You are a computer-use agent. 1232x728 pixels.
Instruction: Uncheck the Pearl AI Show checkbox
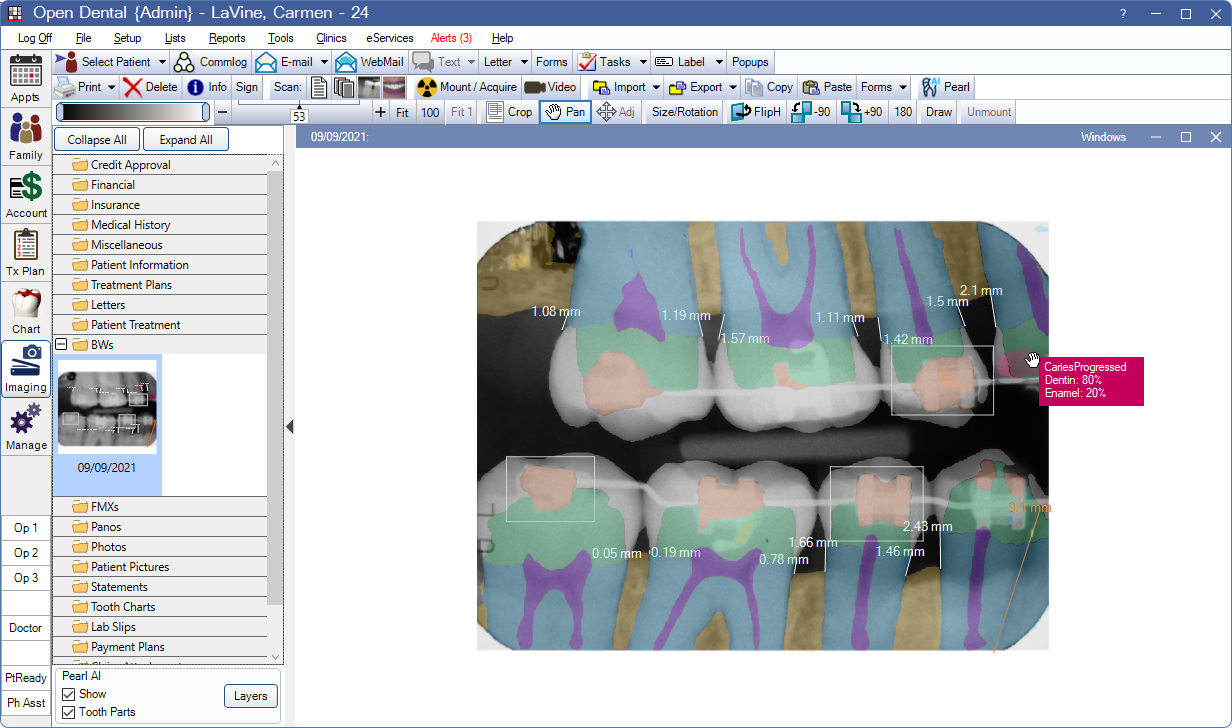69,694
